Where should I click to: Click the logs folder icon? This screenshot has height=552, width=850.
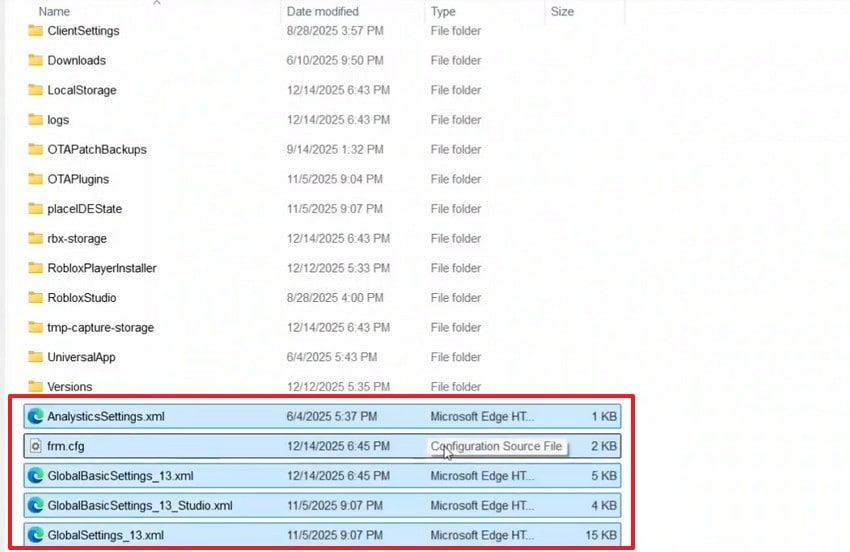click(x=35, y=119)
